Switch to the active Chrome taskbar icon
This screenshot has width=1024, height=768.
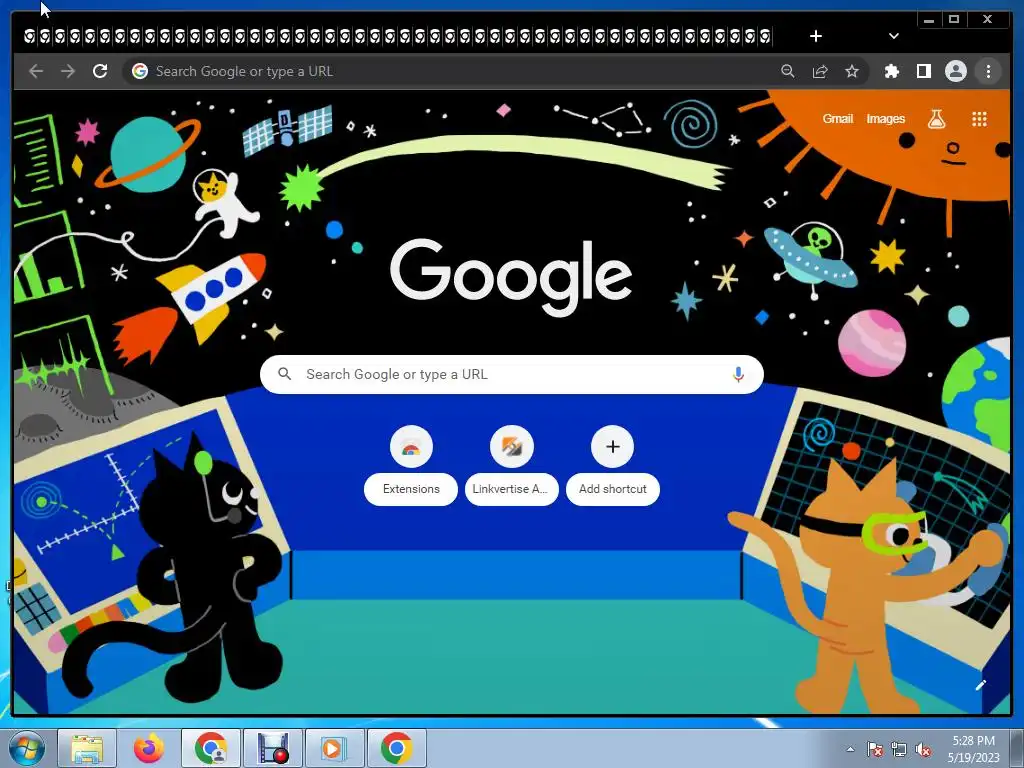pos(396,748)
